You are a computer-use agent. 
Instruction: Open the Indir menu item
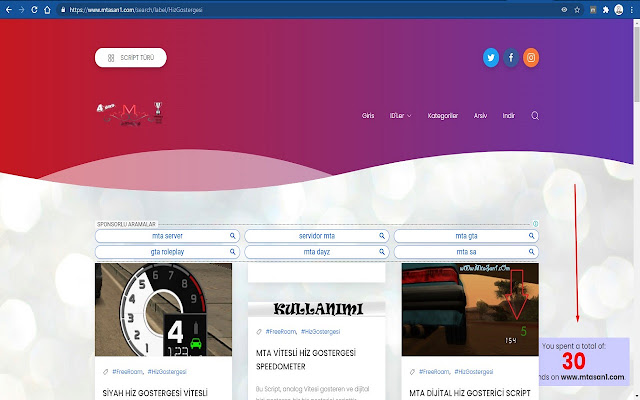point(508,116)
